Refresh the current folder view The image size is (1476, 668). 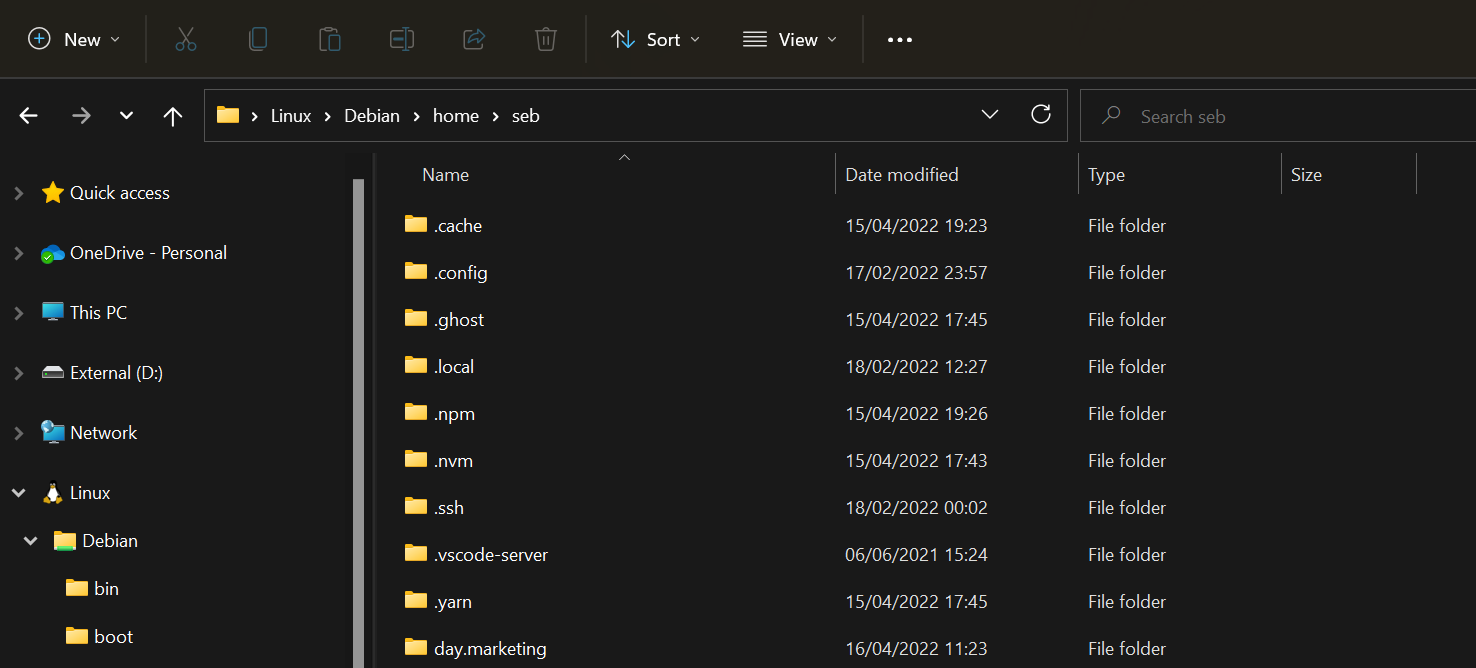[x=1041, y=114]
